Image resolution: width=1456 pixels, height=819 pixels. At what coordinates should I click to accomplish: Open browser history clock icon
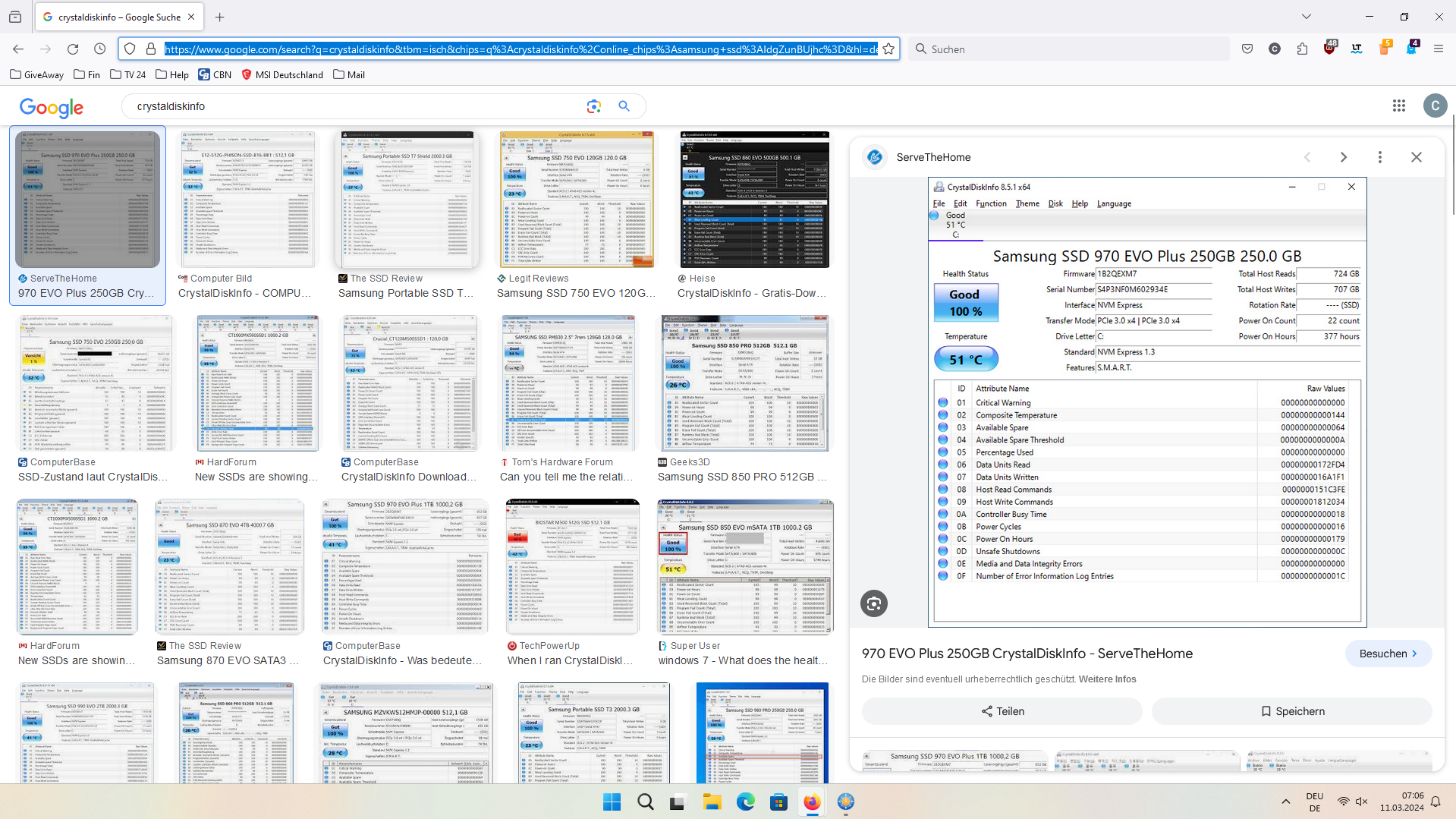tap(100, 49)
